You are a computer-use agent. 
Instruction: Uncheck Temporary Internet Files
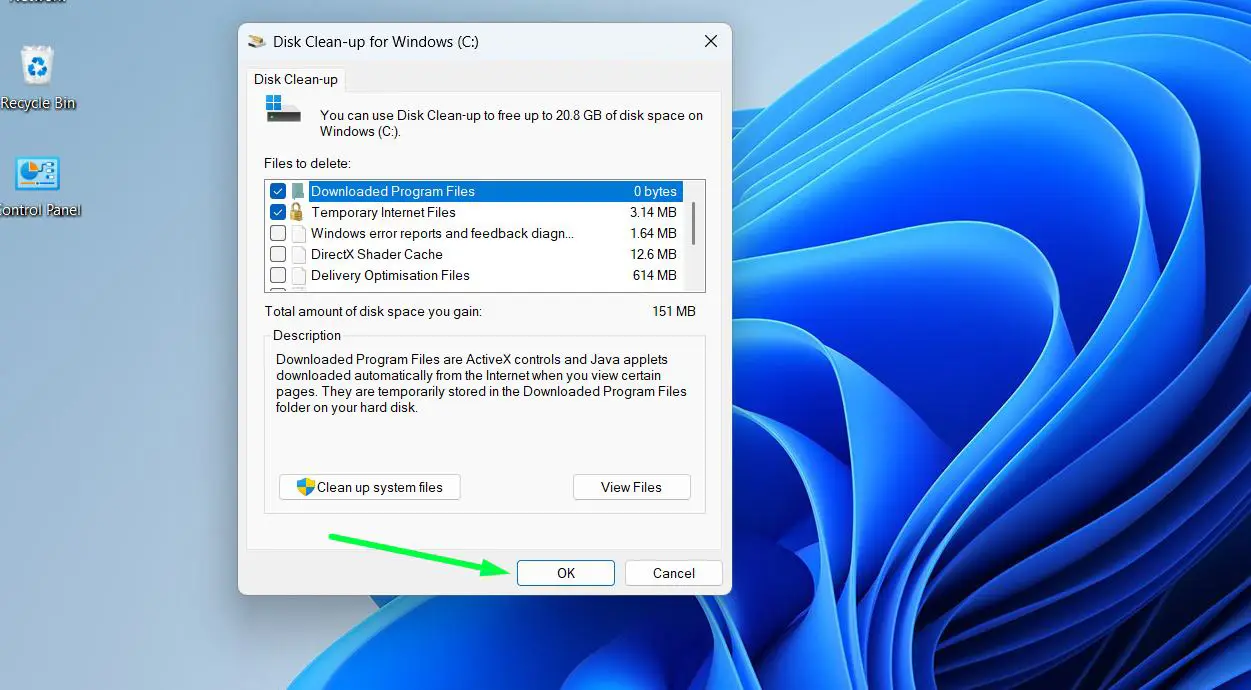(277, 212)
